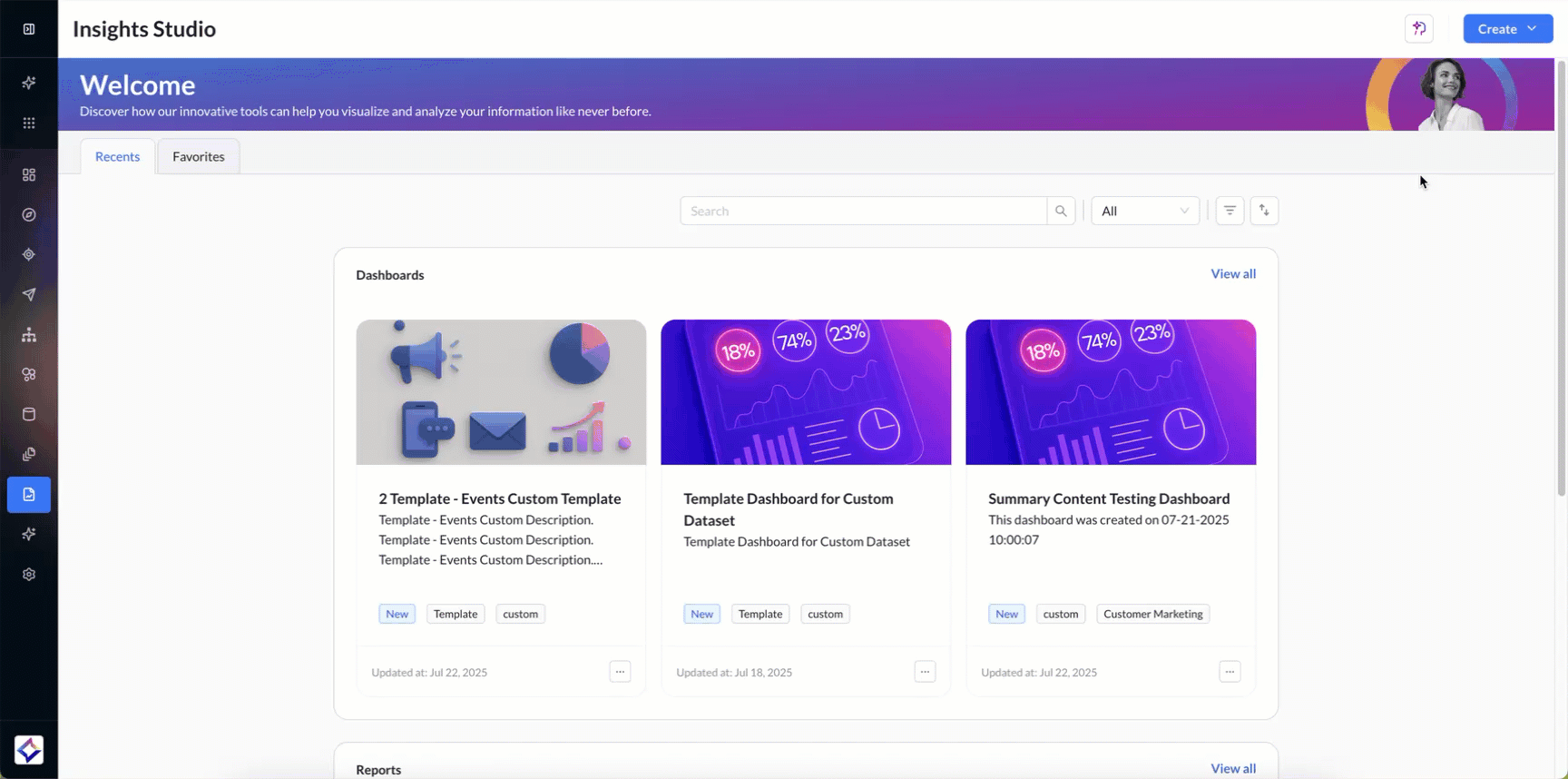This screenshot has width=1568, height=779.
Task: Switch to the Favorites tab
Action: 199,156
